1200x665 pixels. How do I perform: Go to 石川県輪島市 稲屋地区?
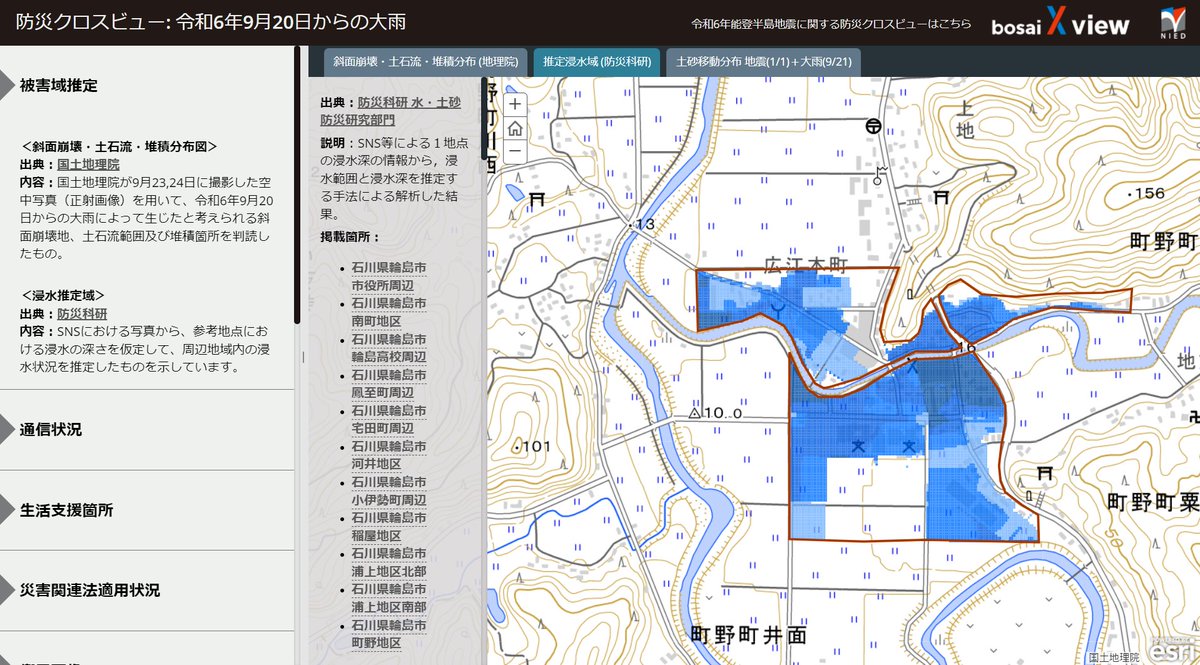pos(389,528)
